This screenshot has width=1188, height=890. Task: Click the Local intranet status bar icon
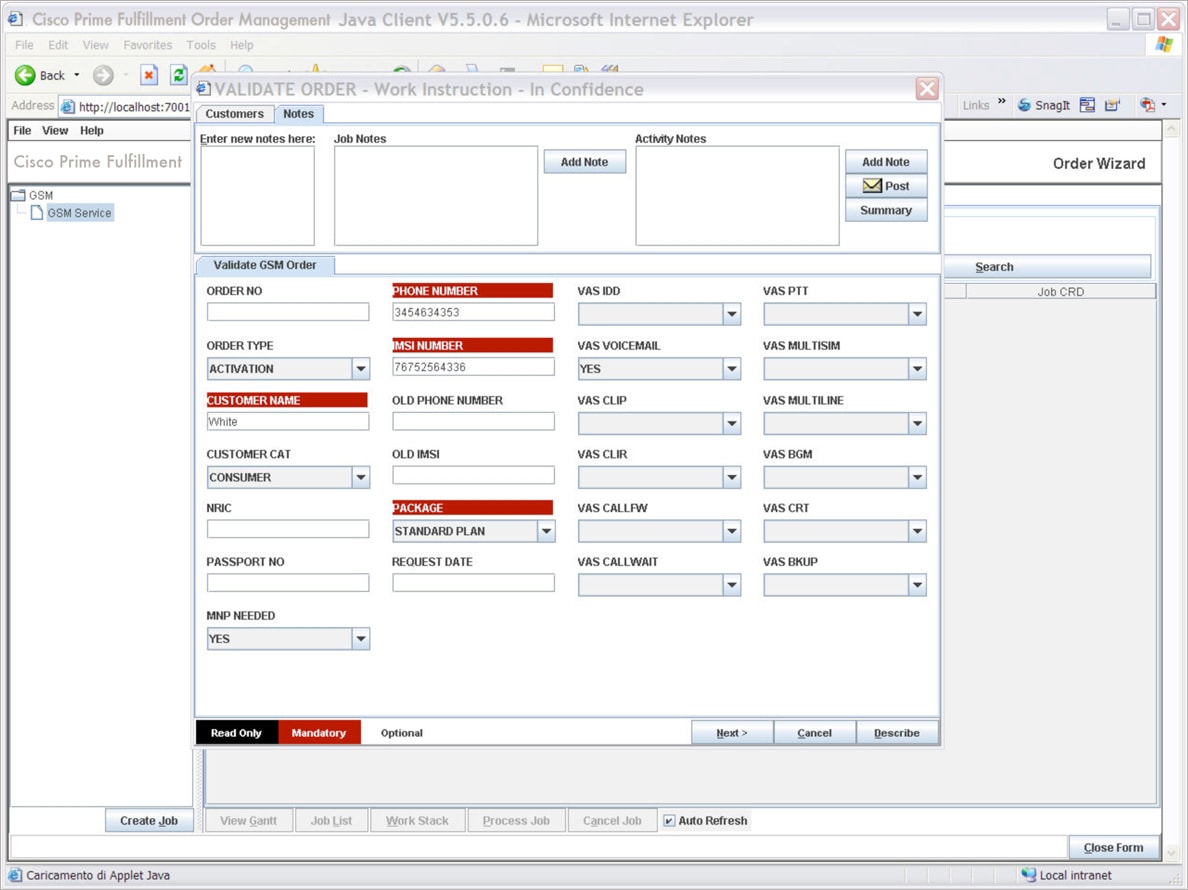pos(1028,875)
